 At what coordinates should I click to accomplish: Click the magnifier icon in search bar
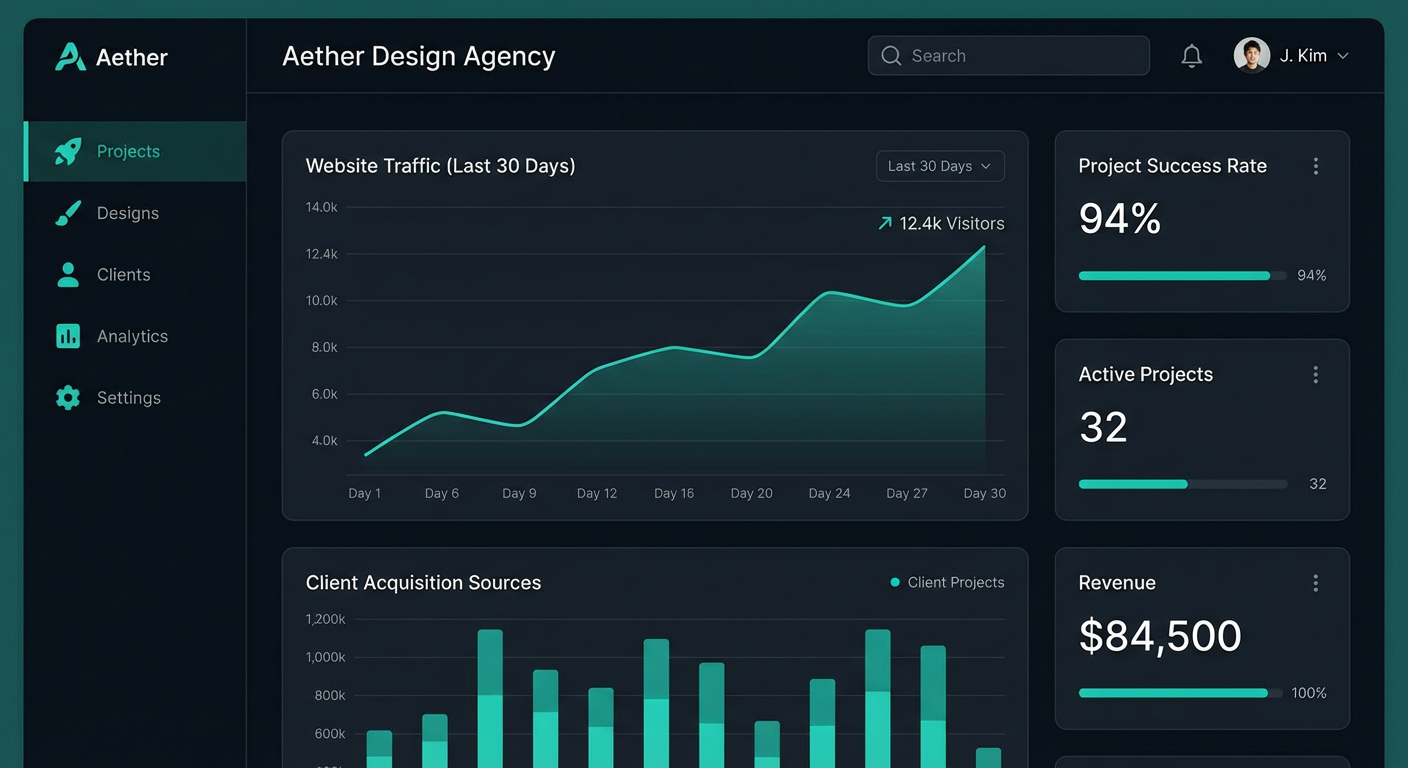(x=891, y=56)
